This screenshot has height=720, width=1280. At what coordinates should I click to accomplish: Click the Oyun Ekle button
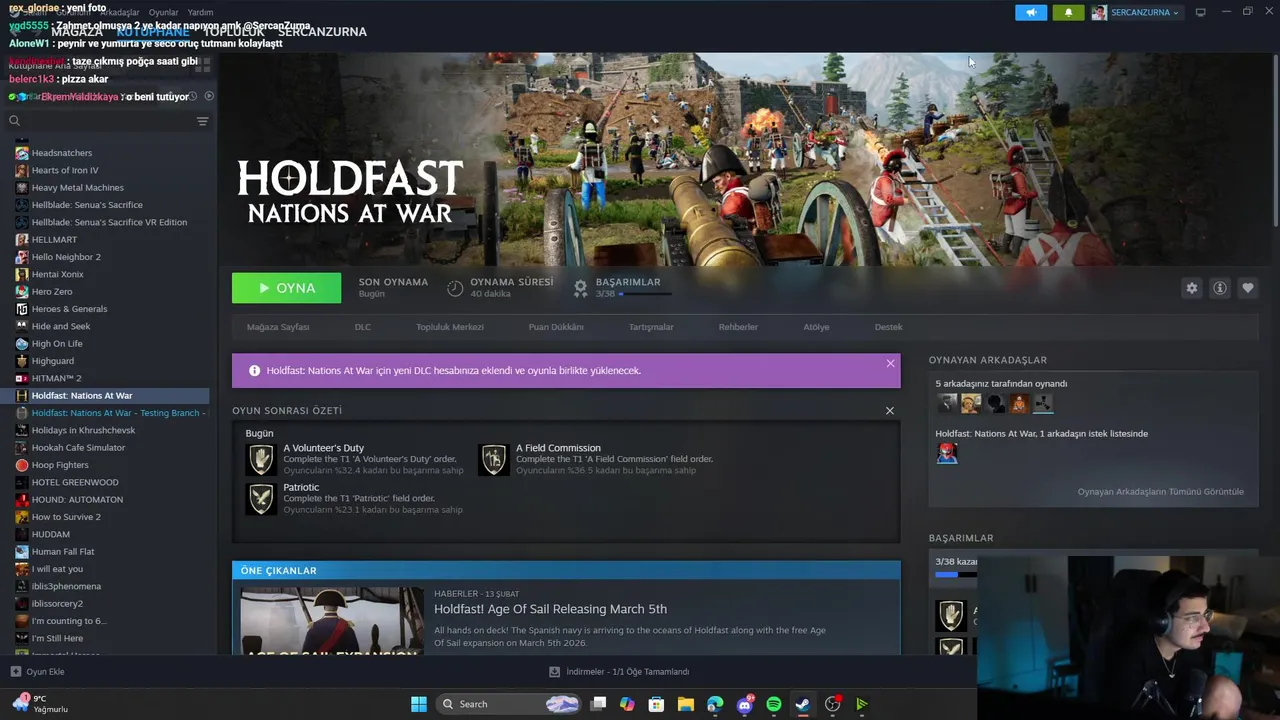coord(37,672)
